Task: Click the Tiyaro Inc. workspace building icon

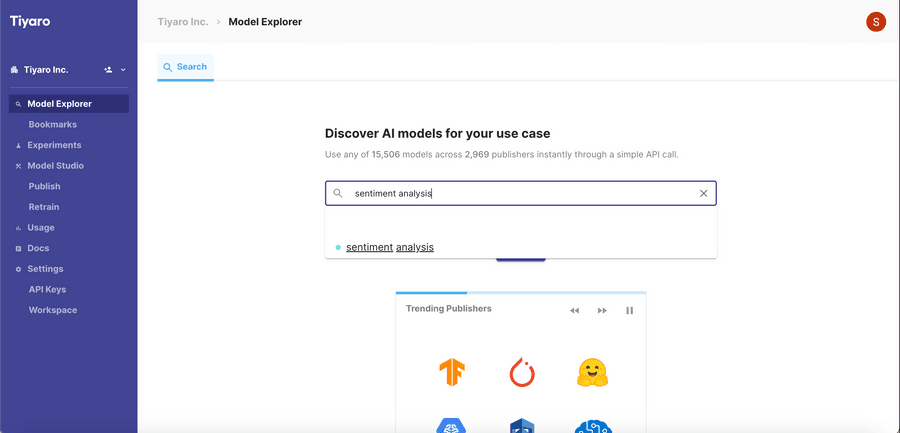Action: point(14,70)
